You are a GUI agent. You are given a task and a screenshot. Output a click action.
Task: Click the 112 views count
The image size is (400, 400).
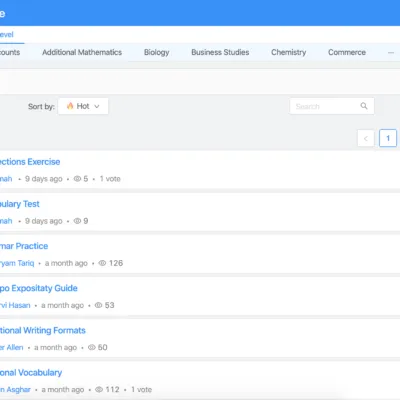(112, 389)
